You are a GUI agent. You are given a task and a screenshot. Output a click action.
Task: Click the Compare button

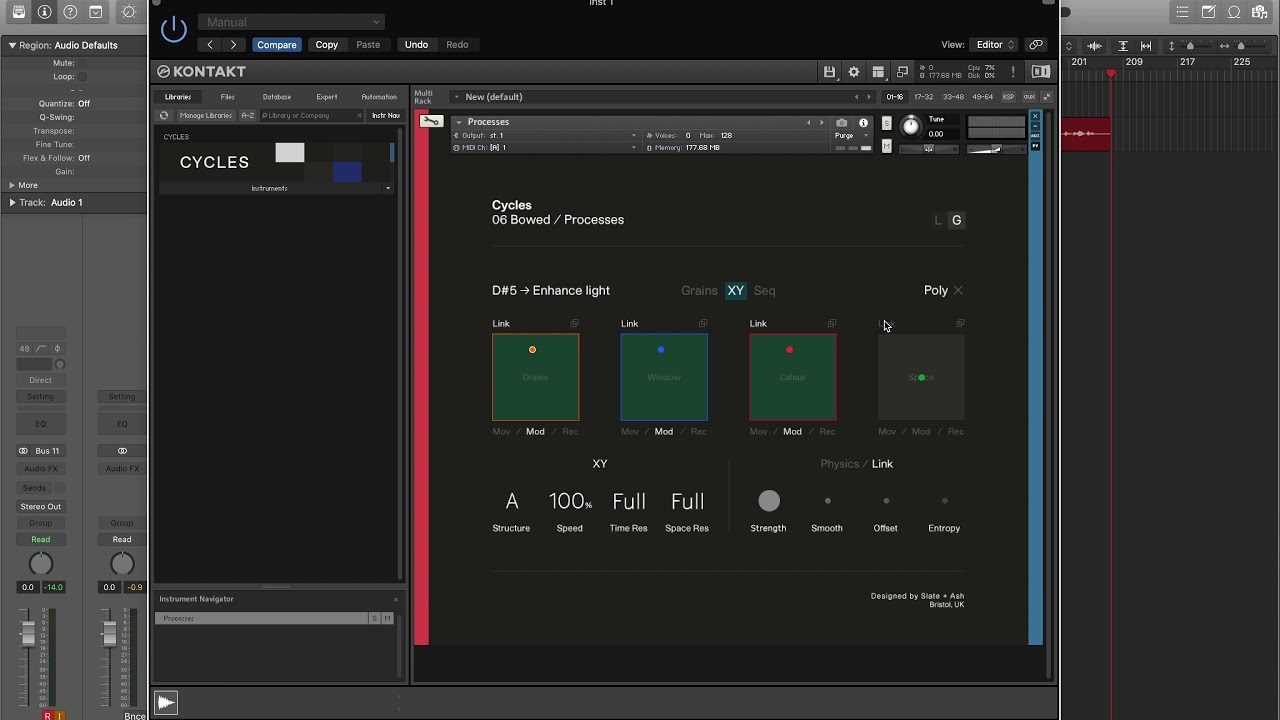[276, 45]
